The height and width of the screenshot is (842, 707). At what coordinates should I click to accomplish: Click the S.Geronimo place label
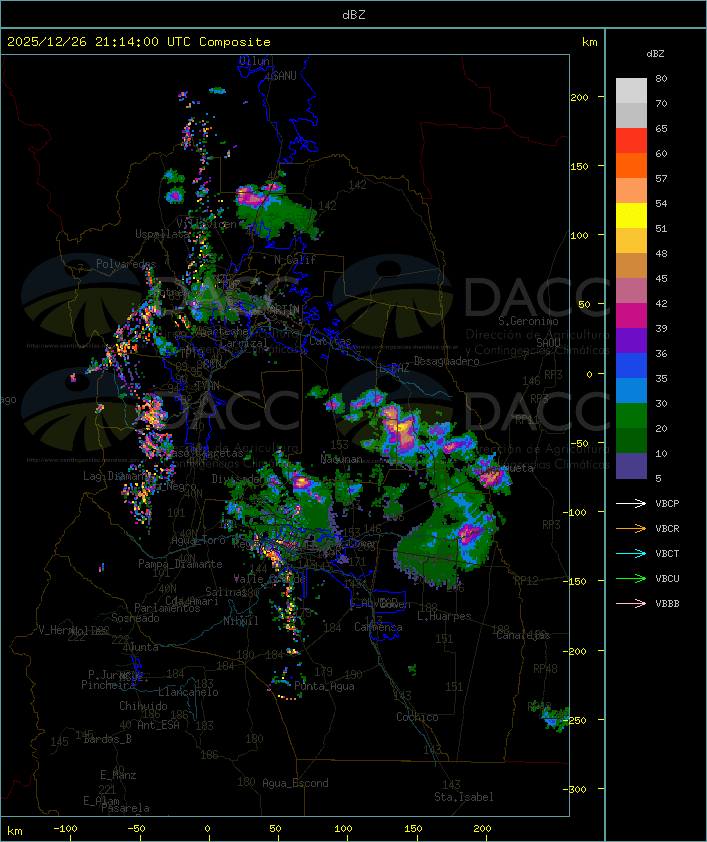pos(528,321)
